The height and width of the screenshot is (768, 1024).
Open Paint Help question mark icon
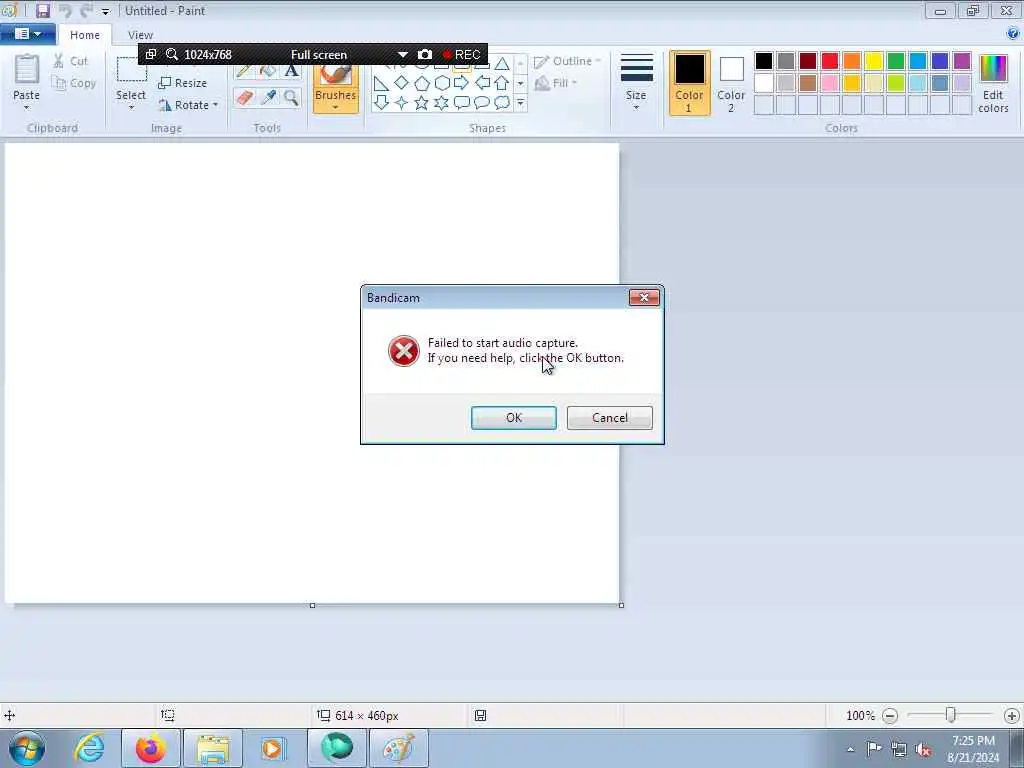coord(1013,34)
